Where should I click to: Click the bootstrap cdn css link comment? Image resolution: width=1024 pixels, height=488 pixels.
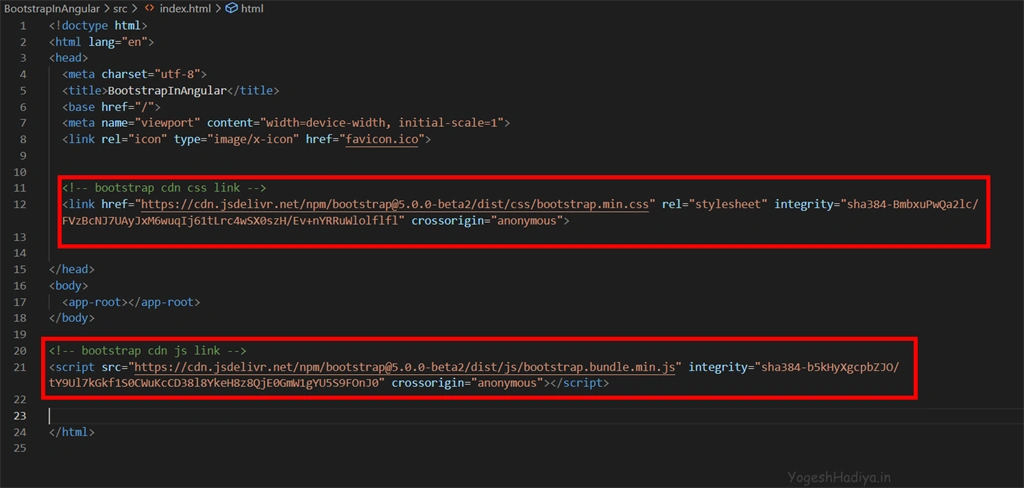(164, 188)
